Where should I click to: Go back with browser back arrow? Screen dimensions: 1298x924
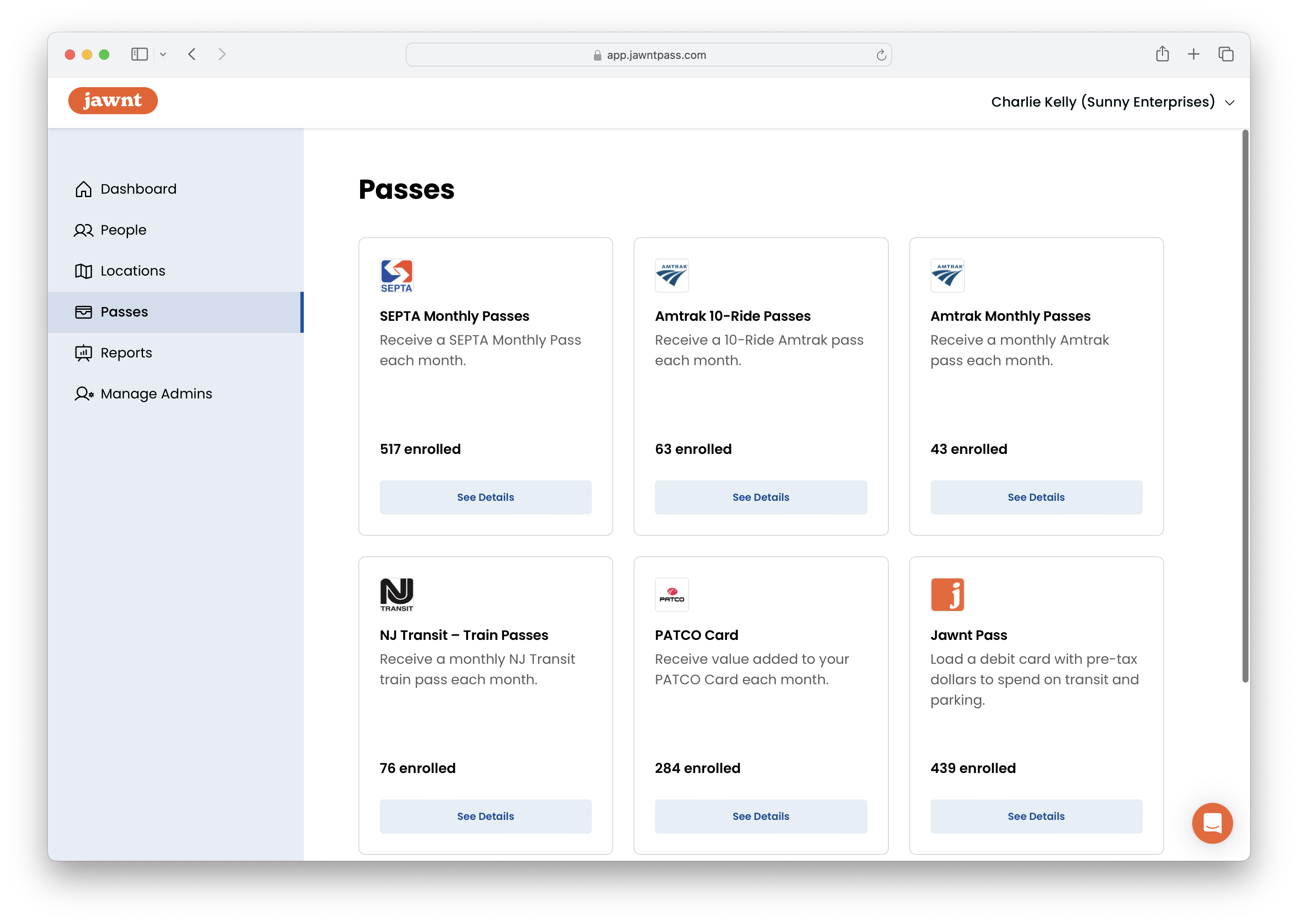[x=192, y=54]
